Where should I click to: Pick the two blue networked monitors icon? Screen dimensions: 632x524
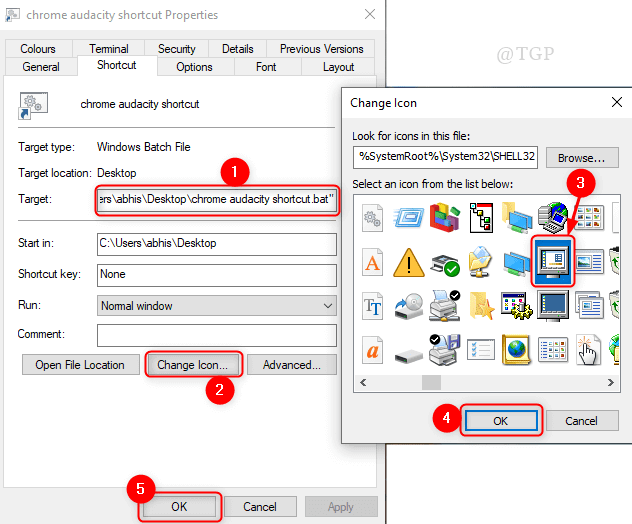point(516,263)
